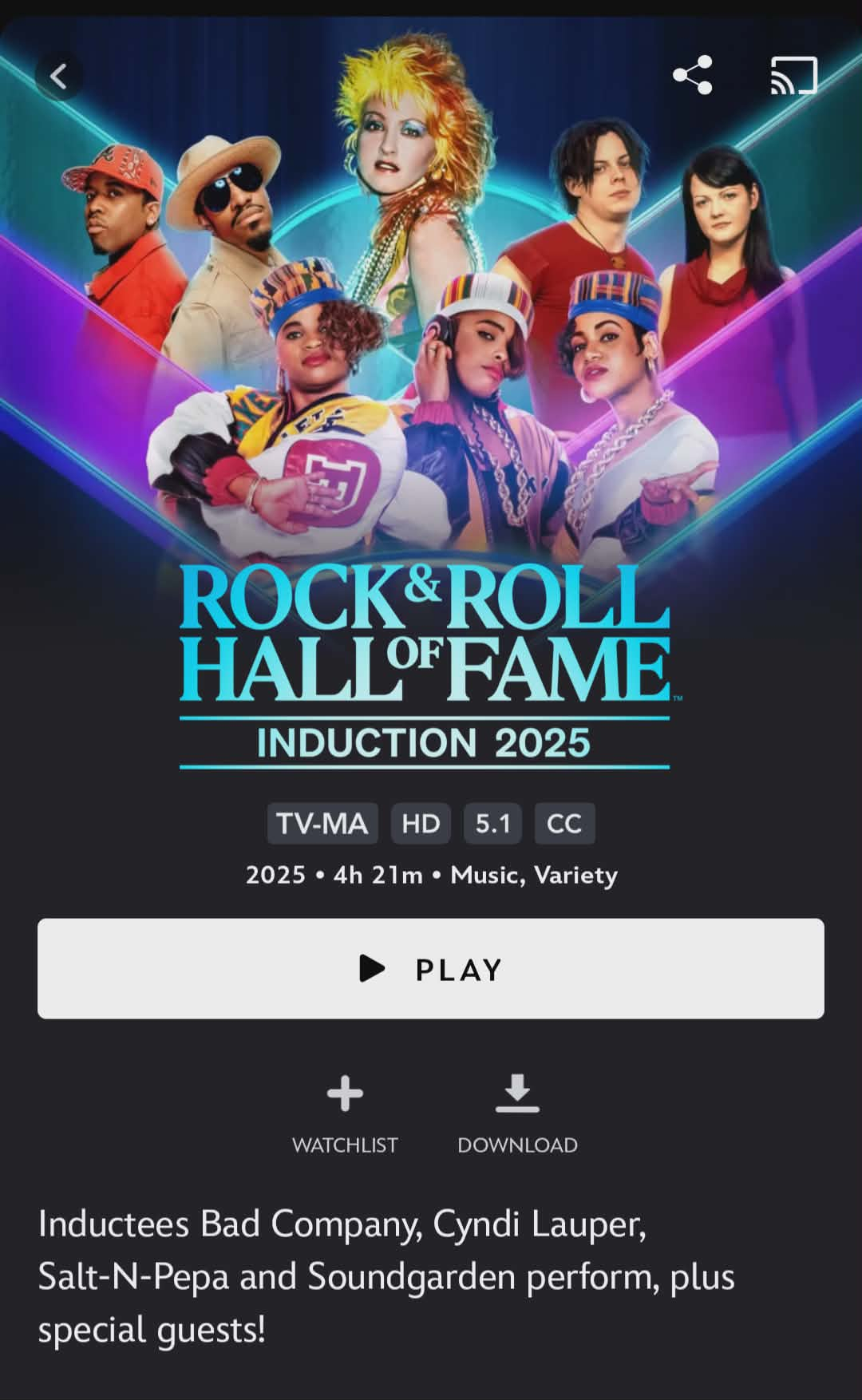Tap the share icon

pyautogui.click(x=692, y=75)
